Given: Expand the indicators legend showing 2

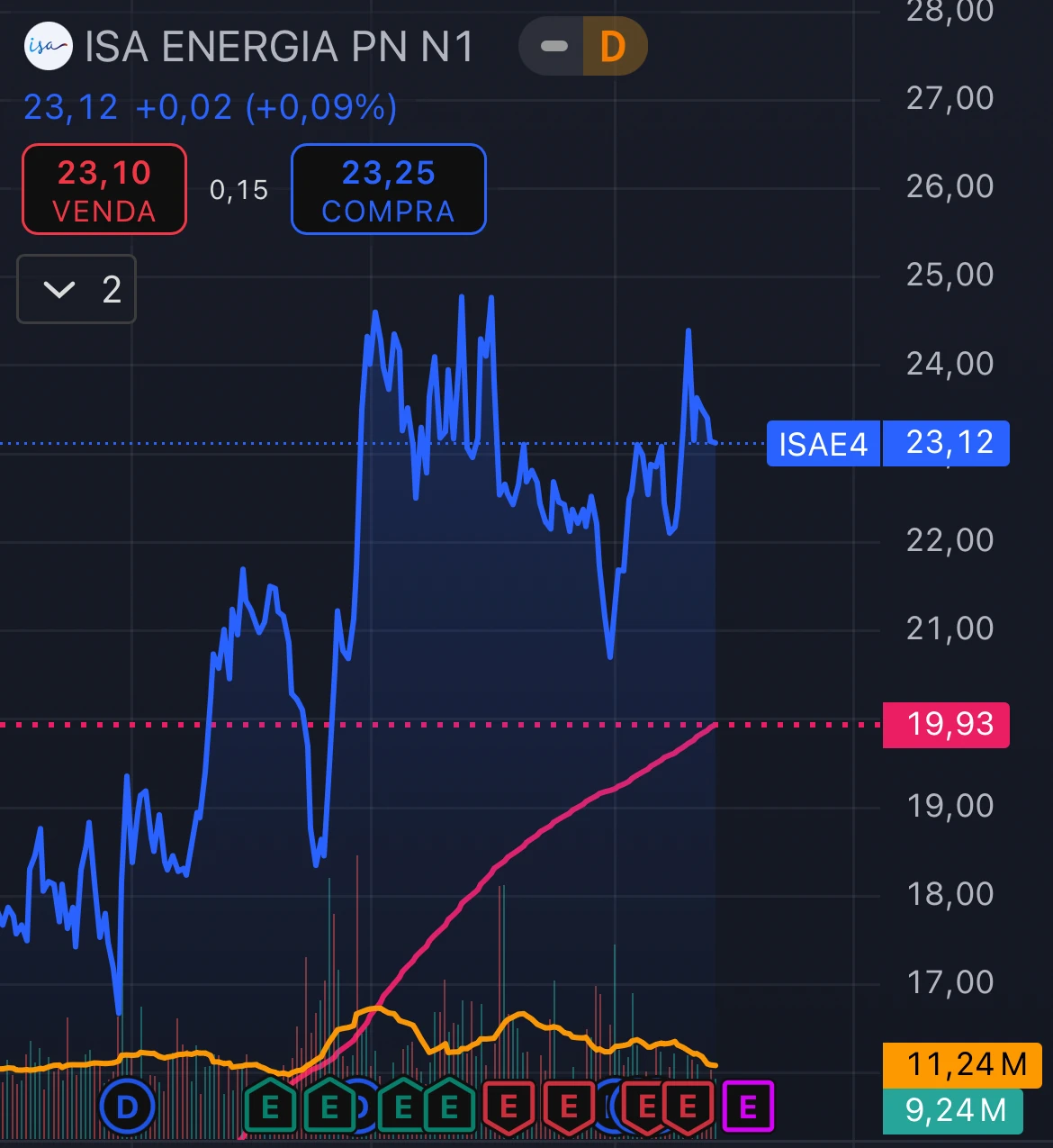Looking at the screenshot, I should coord(76,289).
